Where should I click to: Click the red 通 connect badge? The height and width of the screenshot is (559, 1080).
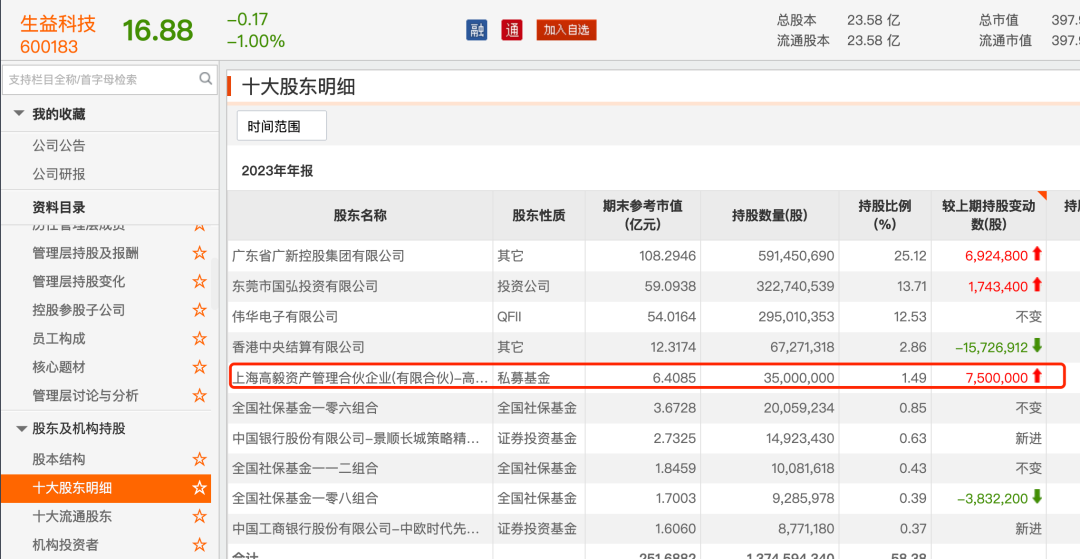click(512, 30)
